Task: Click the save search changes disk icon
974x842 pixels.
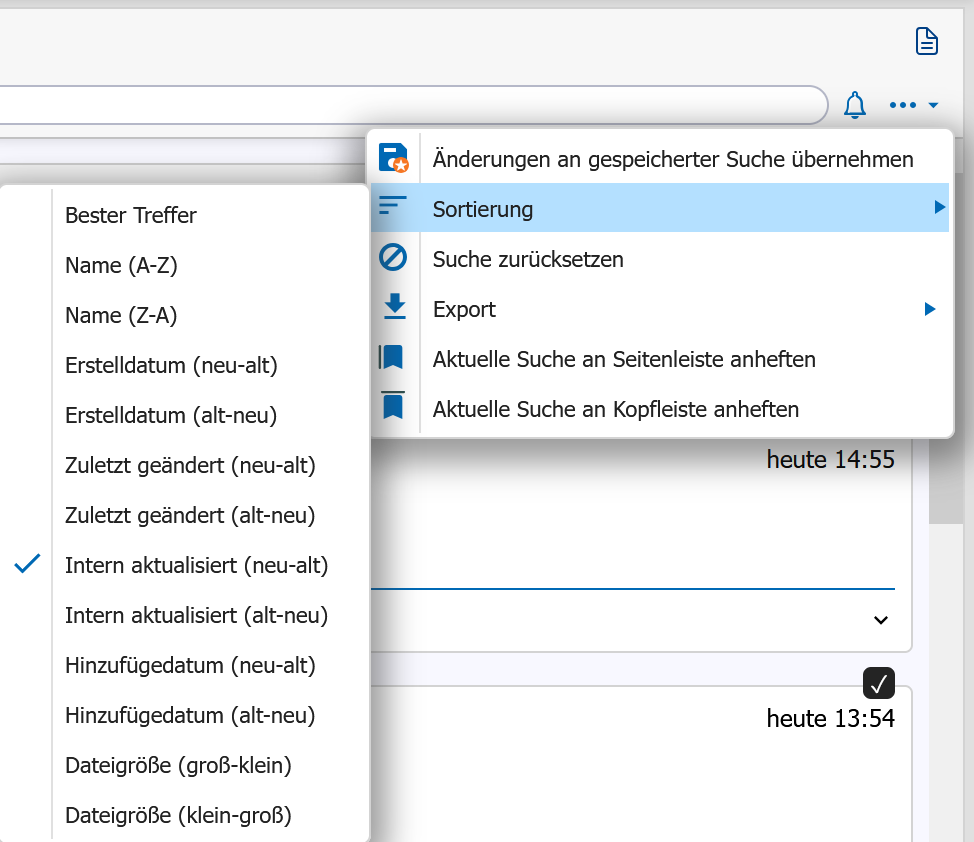Action: pyautogui.click(x=394, y=158)
